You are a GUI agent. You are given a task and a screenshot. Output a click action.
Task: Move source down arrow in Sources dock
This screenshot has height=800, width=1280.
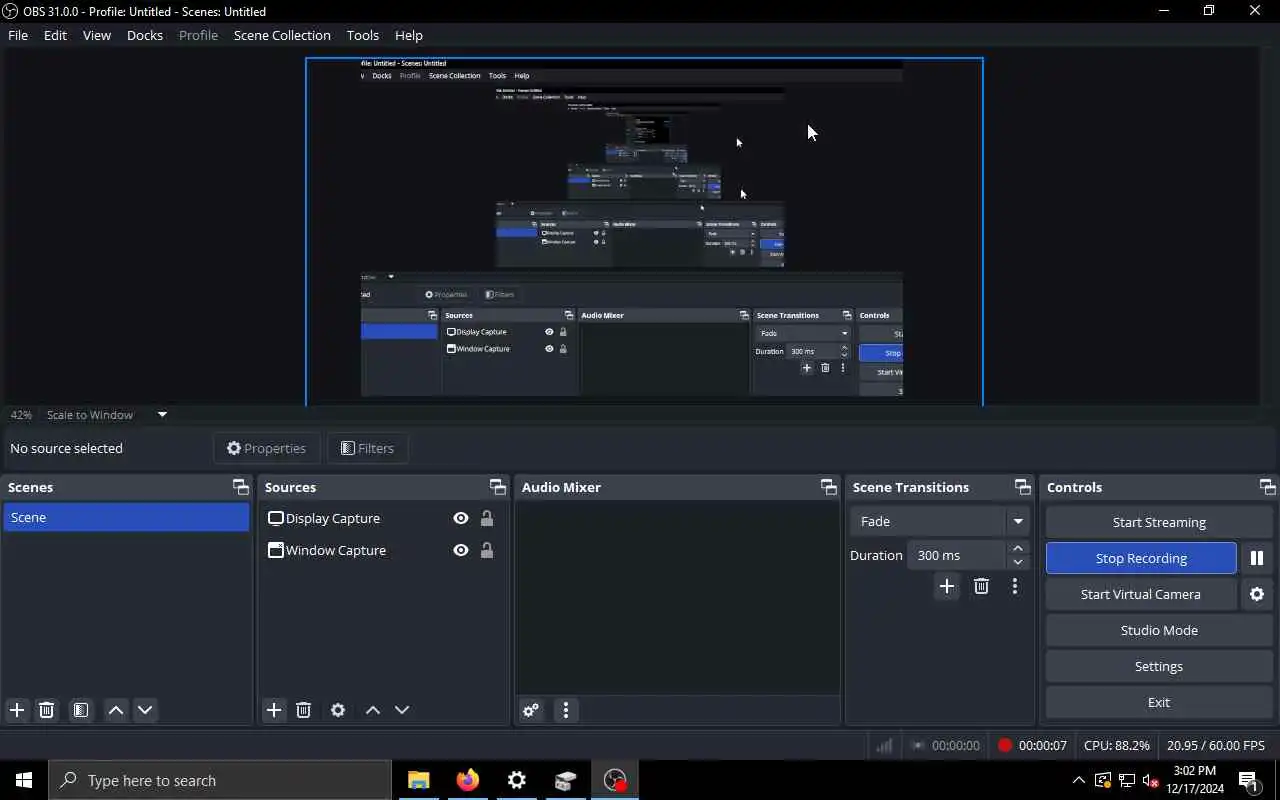point(402,710)
